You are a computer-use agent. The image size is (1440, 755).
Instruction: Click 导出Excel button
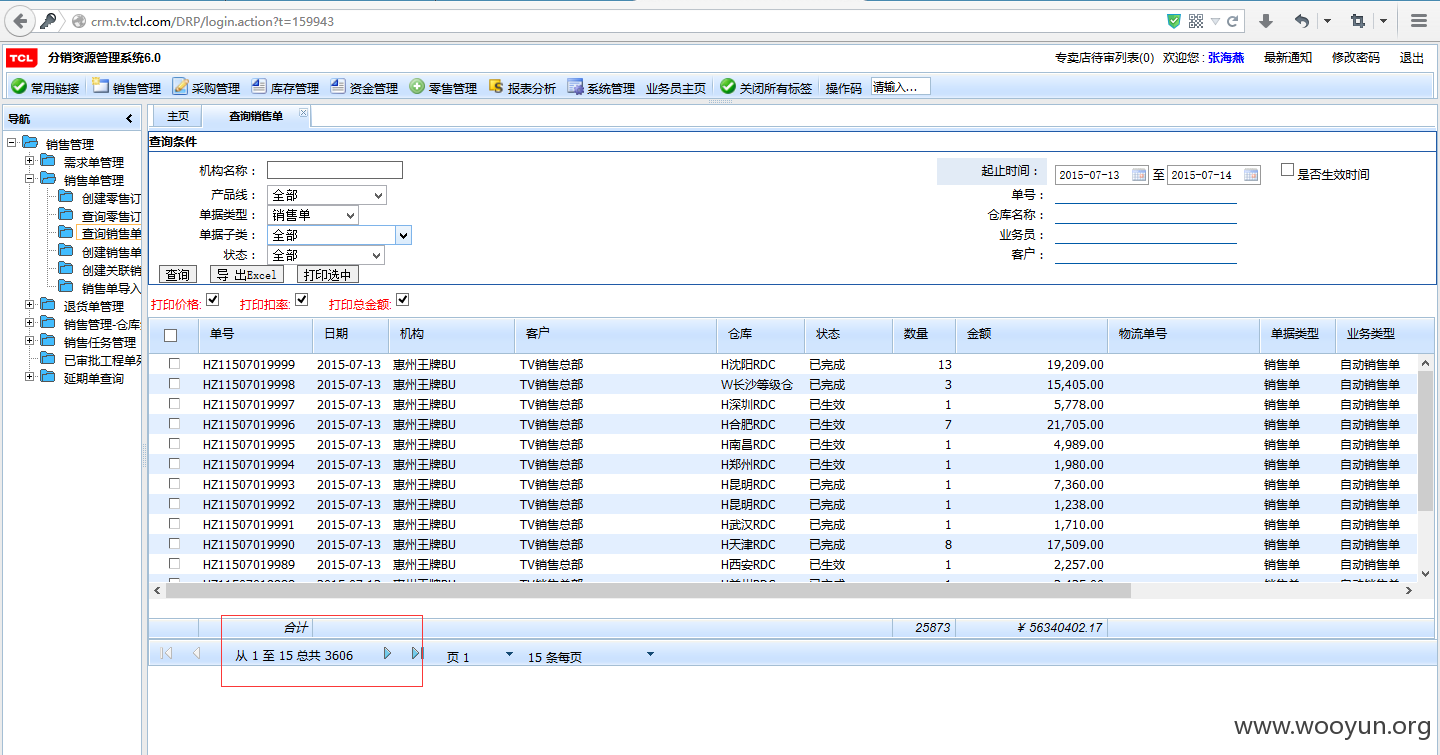pyautogui.click(x=246, y=275)
